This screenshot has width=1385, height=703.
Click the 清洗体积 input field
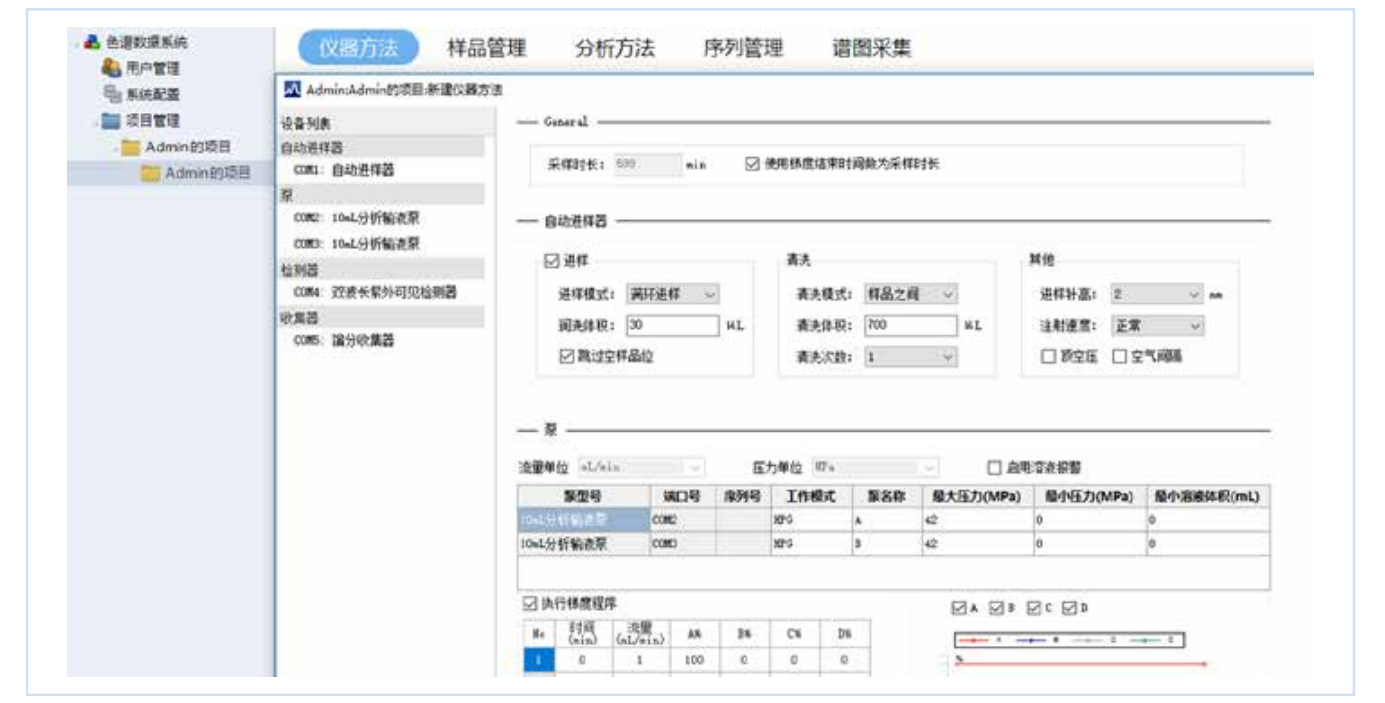click(x=911, y=325)
